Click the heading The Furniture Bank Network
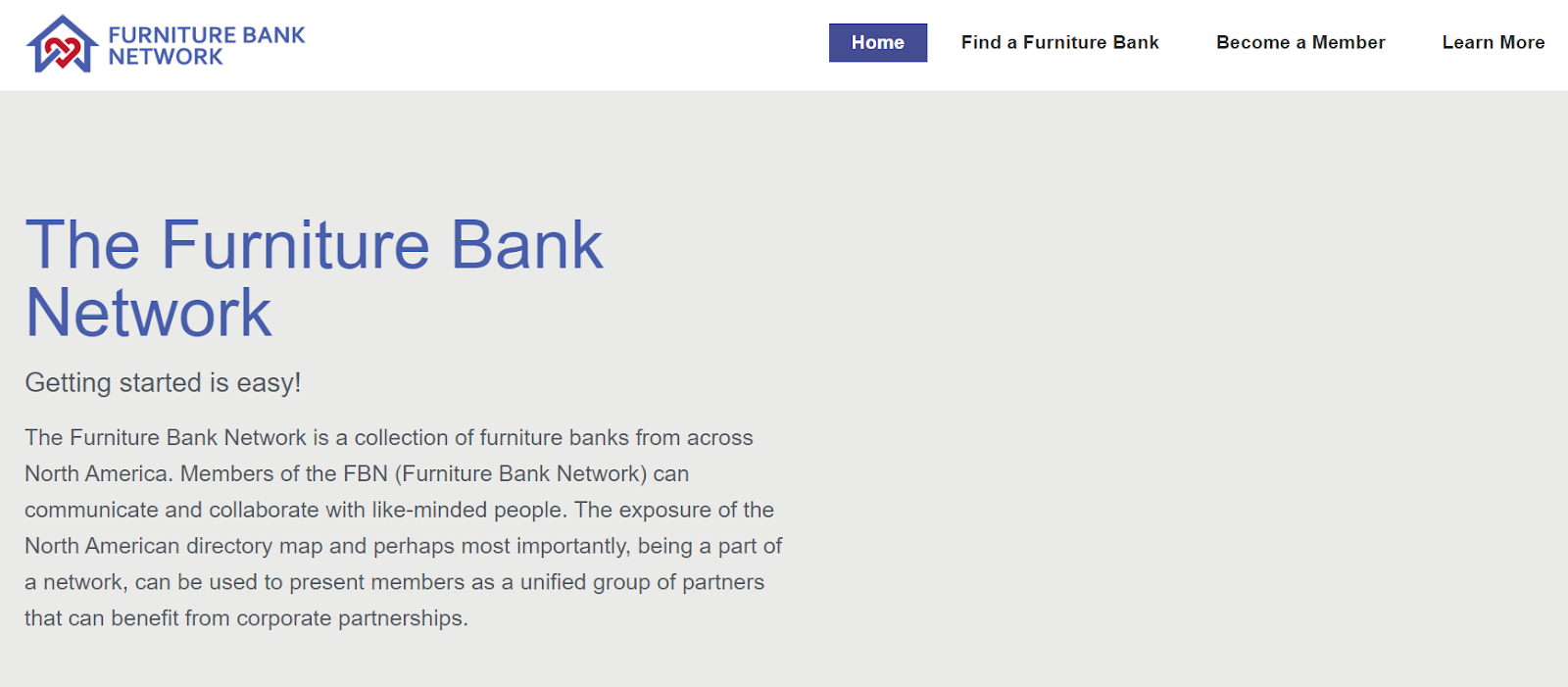This screenshot has height=687, width=1568. (x=314, y=278)
